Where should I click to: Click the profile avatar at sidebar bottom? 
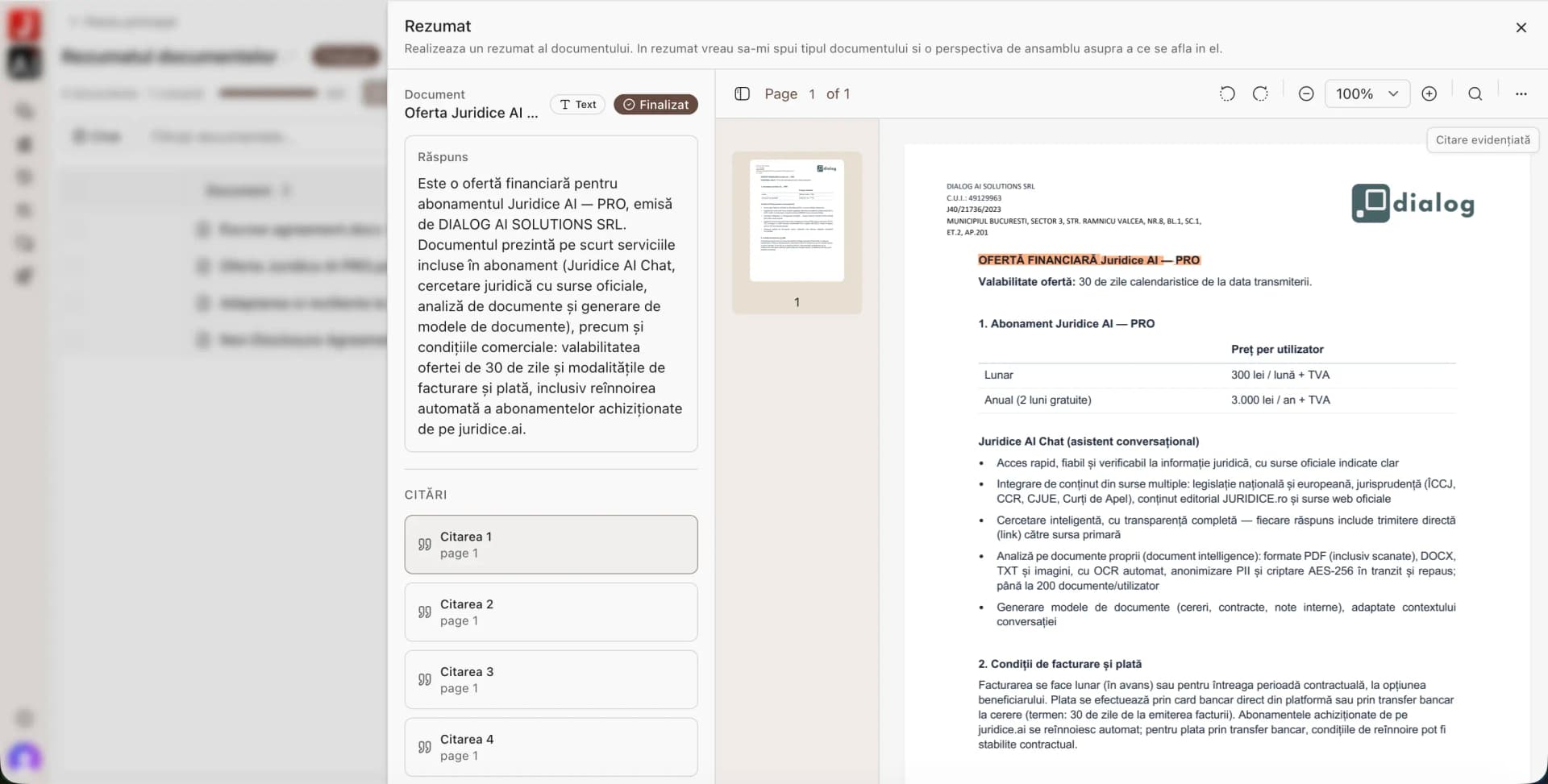24,757
